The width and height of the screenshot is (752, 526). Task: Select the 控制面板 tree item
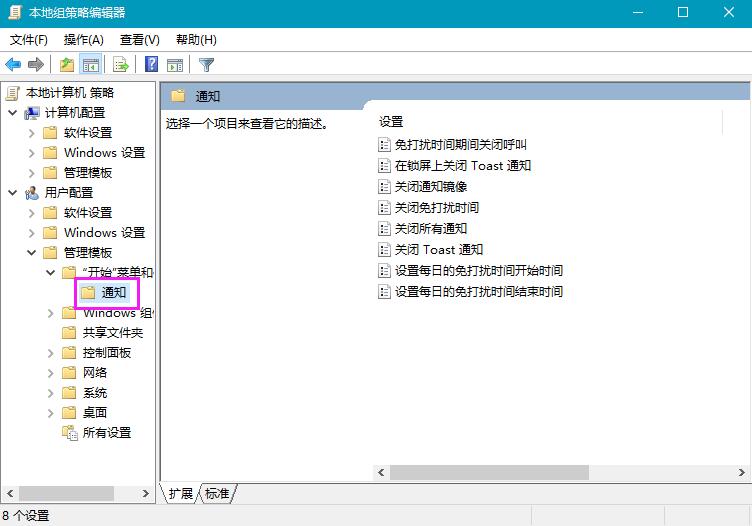click(106, 353)
